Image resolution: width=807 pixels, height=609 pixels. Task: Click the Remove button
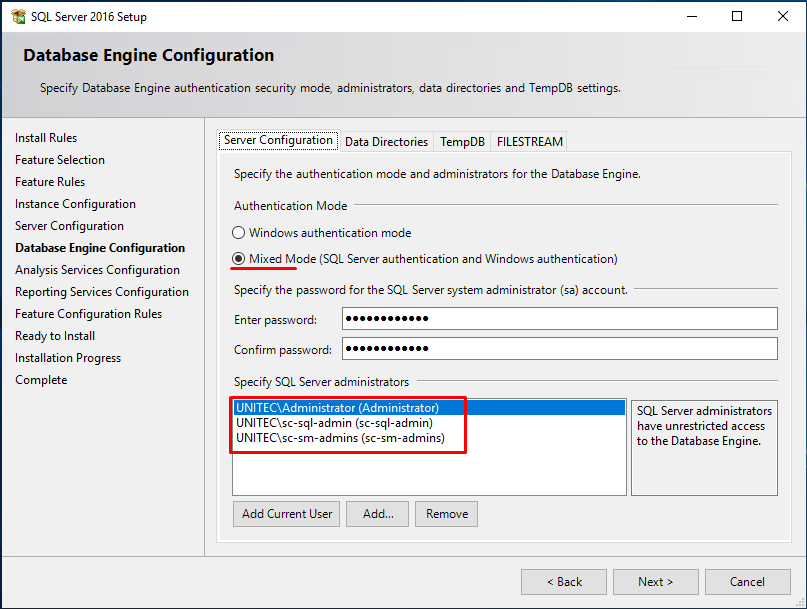(447, 514)
